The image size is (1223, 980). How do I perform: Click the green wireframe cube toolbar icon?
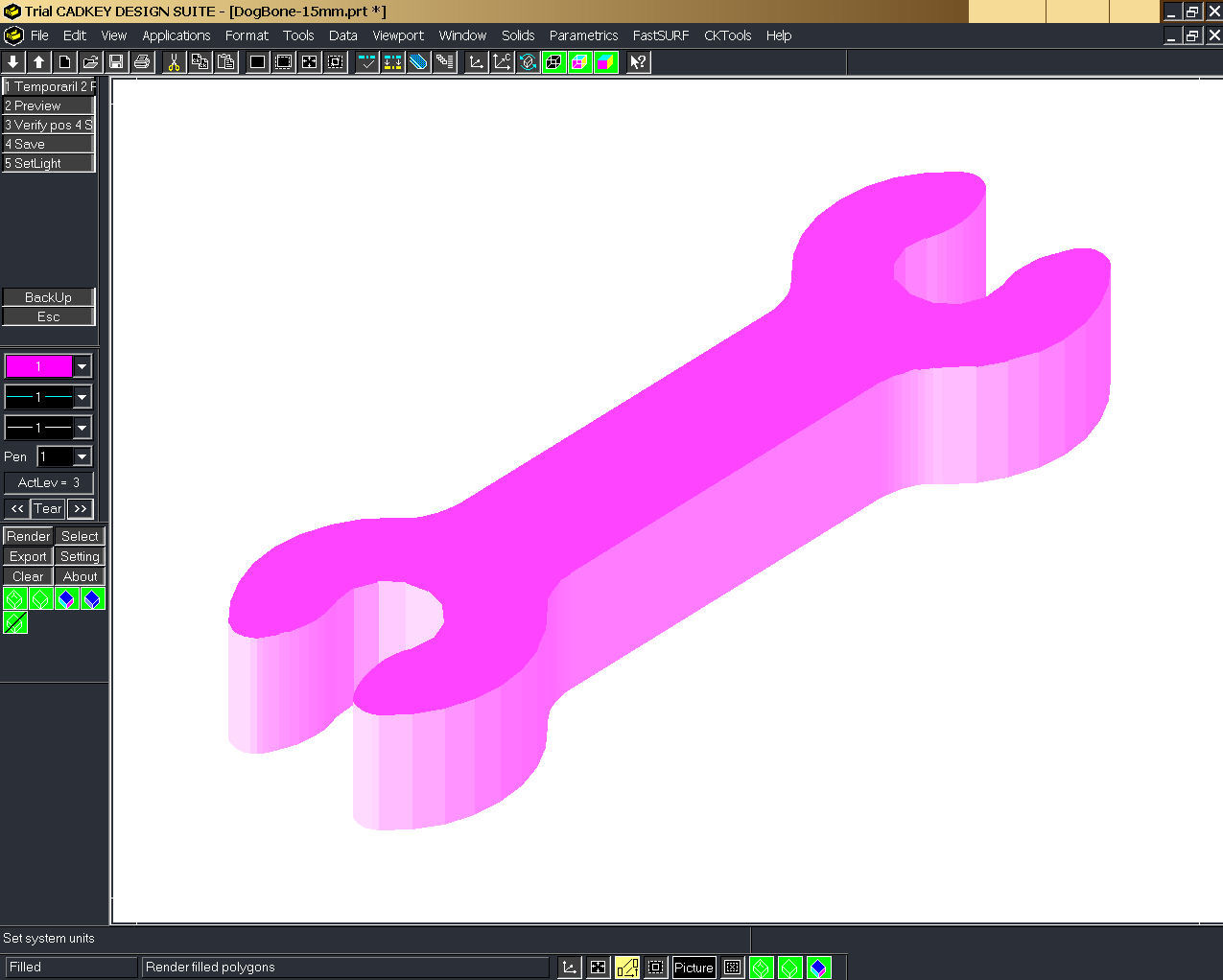click(553, 62)
